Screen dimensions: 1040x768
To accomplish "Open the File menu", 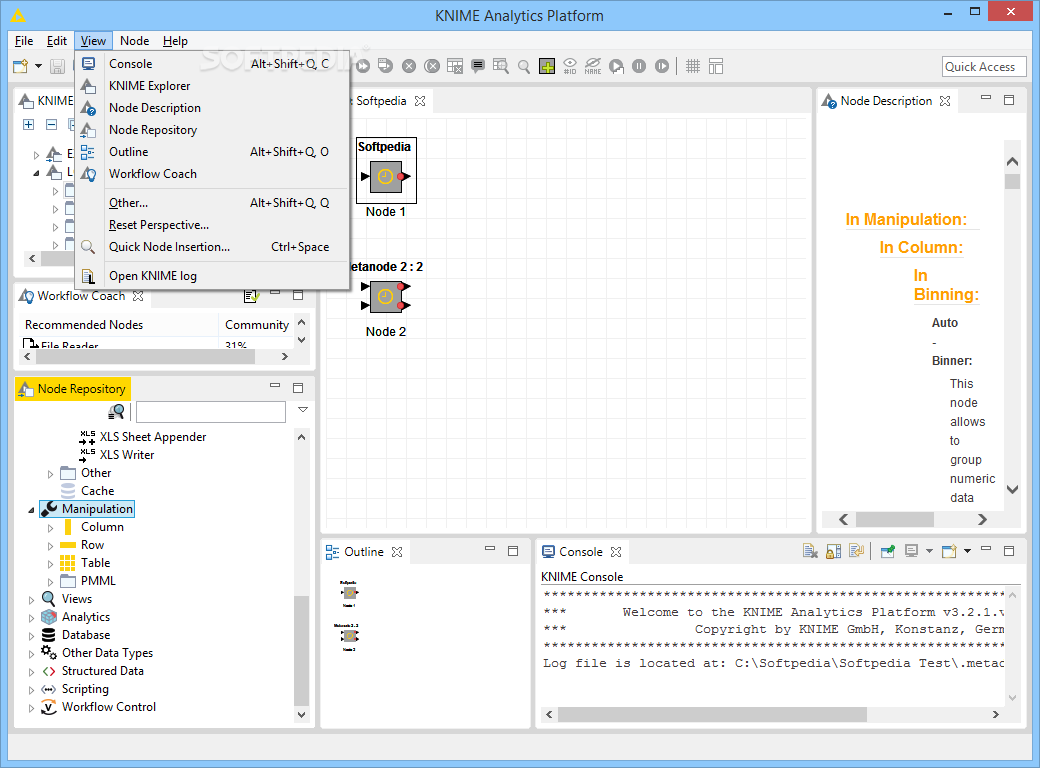I will click(24, 40).
